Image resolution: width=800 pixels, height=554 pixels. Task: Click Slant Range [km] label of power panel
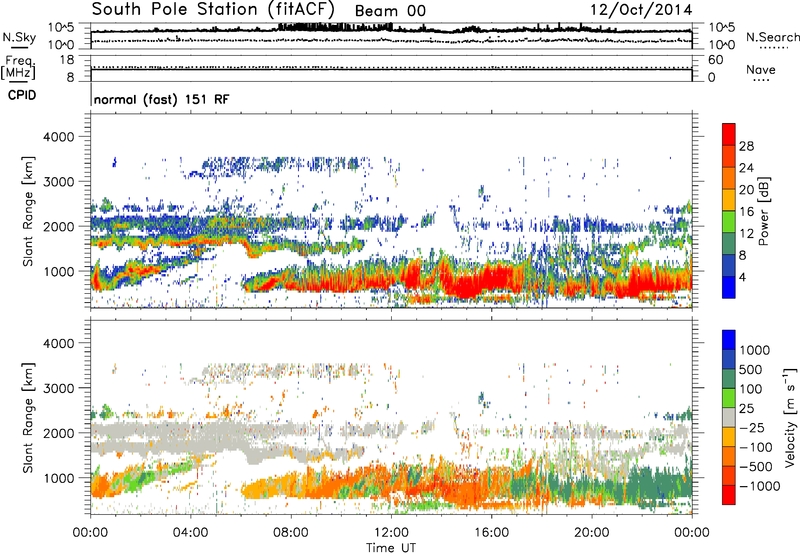28,211
